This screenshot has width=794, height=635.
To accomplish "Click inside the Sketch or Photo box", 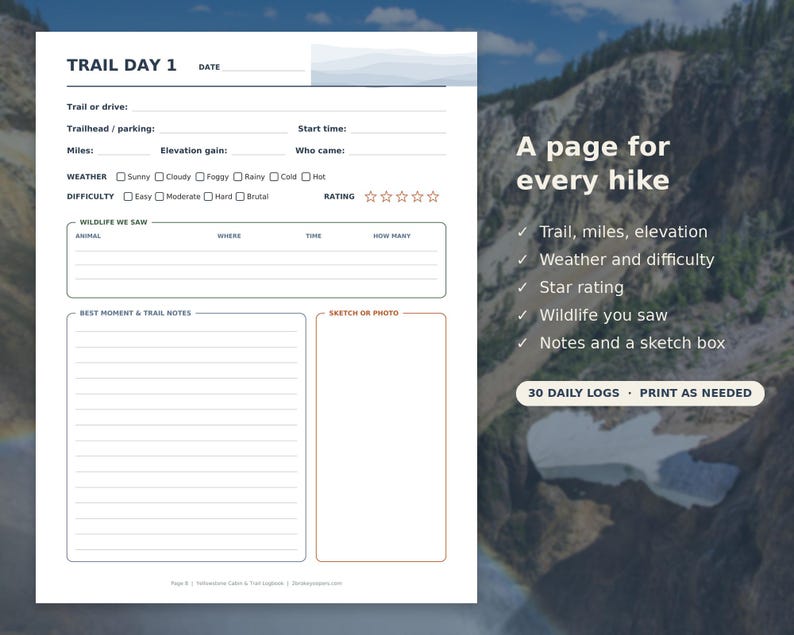I will pyautogui.click(x=381, y=438).
